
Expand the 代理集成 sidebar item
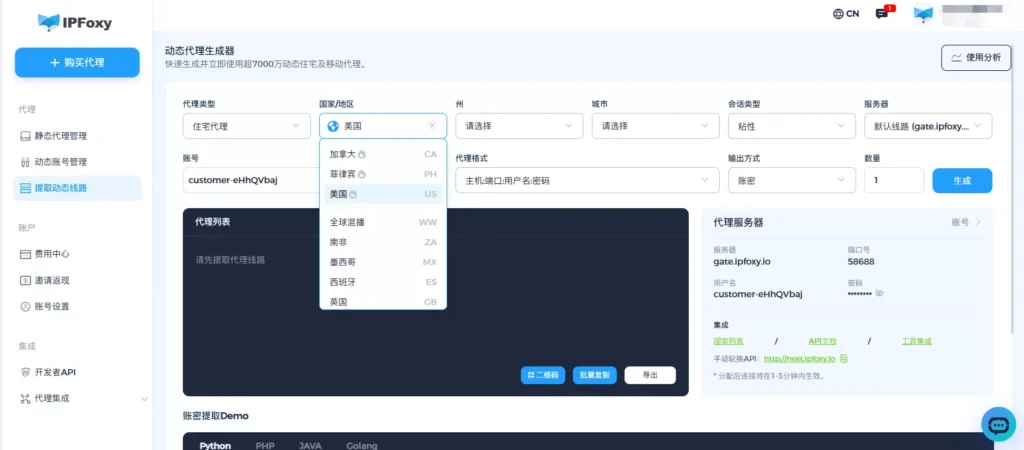tap(81, 398)
